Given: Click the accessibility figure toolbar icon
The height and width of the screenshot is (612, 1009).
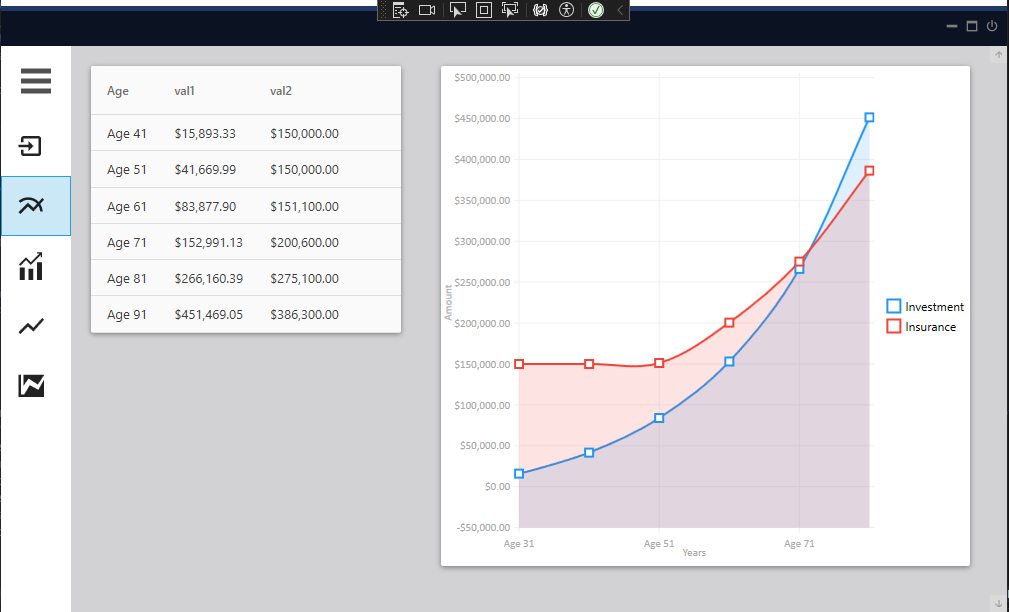Looking at the screenshot, I should click(x=566, y=10).
